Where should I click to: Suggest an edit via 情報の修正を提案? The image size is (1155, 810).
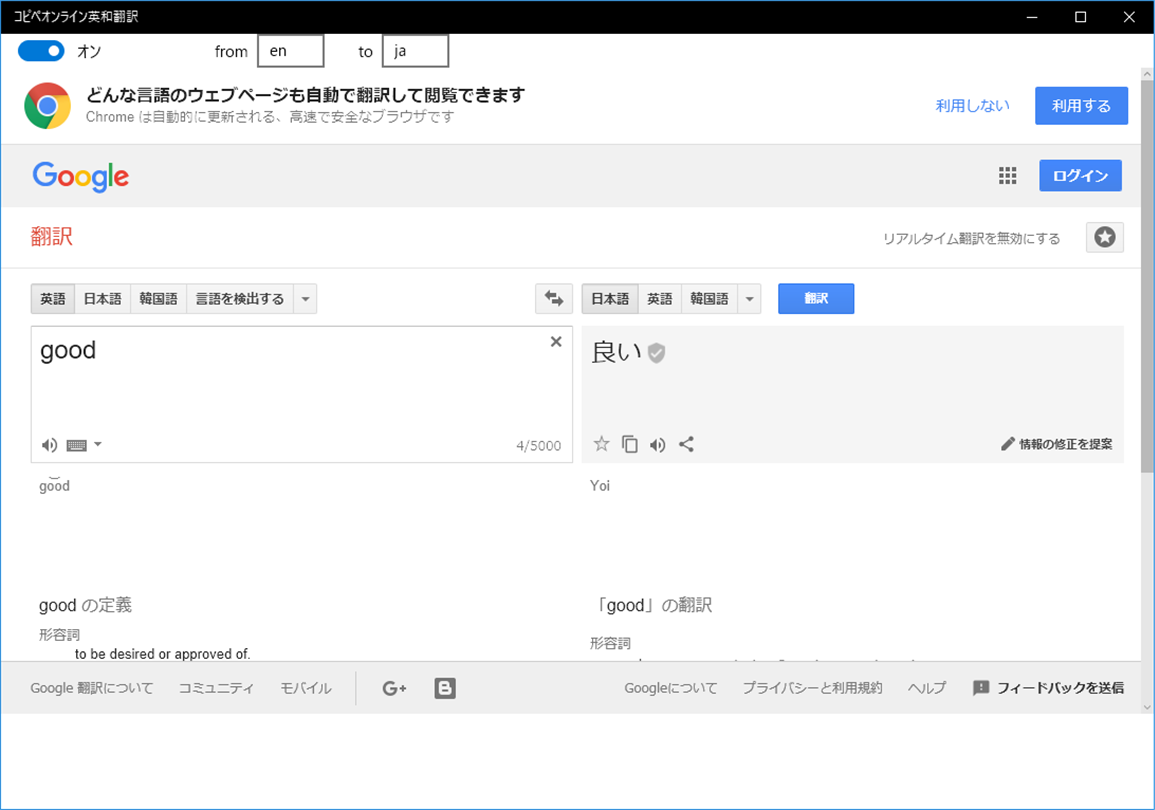coord(1056,444)
